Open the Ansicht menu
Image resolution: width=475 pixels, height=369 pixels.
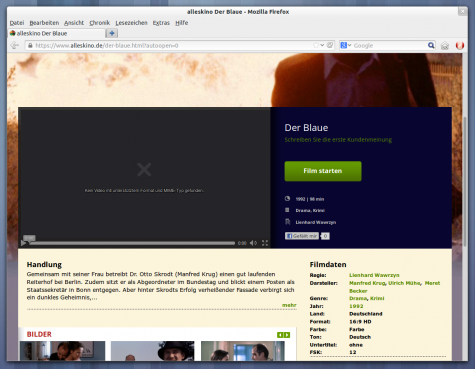pos(74,23)
